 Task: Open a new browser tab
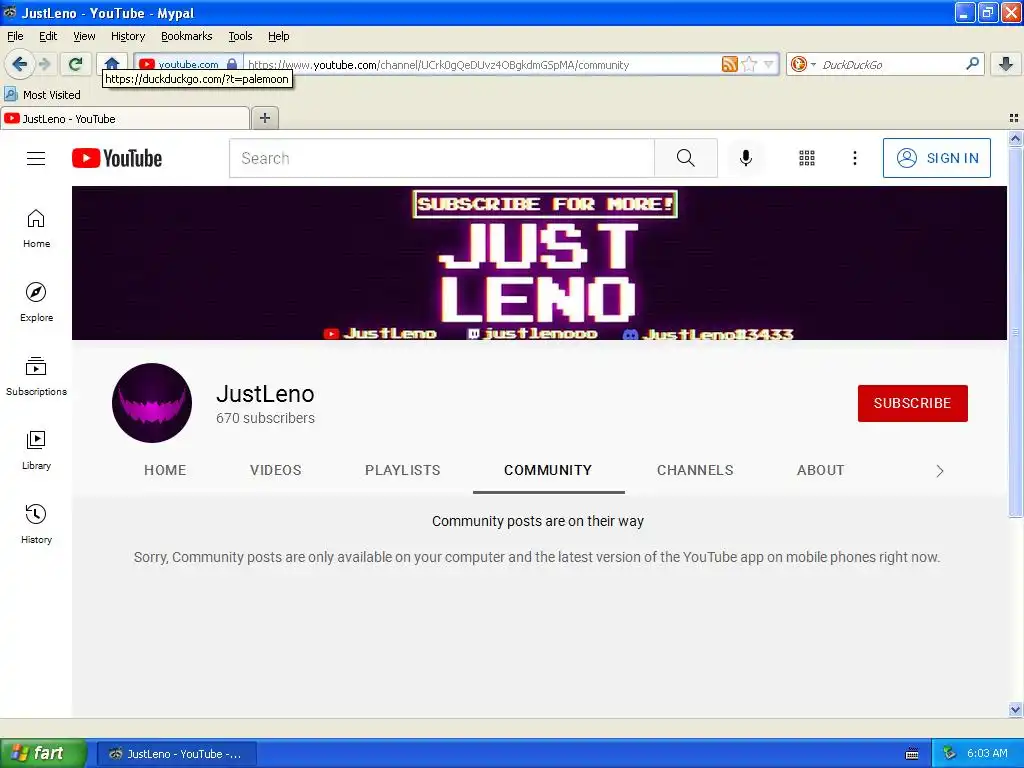264,118
